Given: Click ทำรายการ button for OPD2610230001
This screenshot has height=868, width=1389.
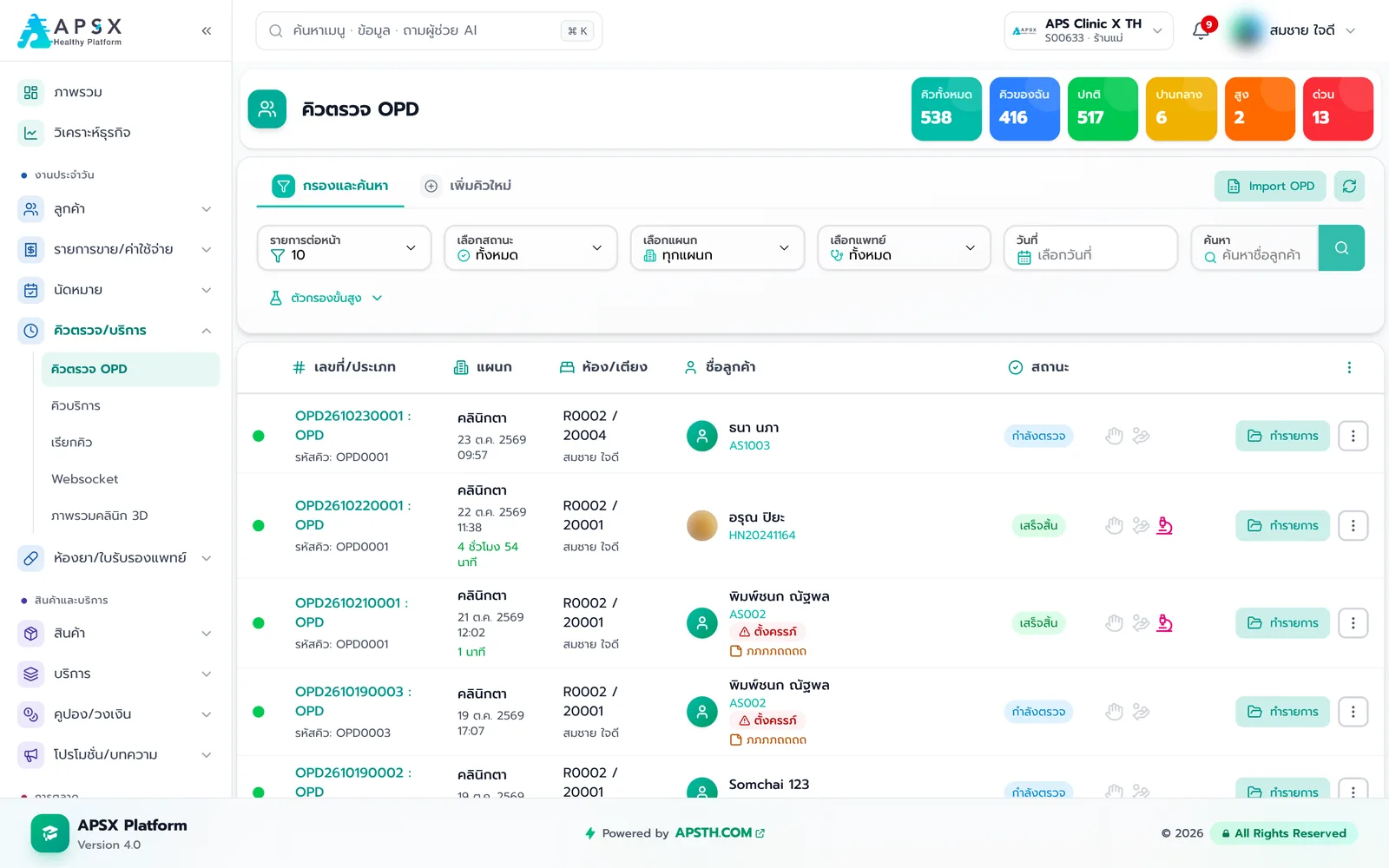Looking at the screenshot, I should coord(1282,436).
